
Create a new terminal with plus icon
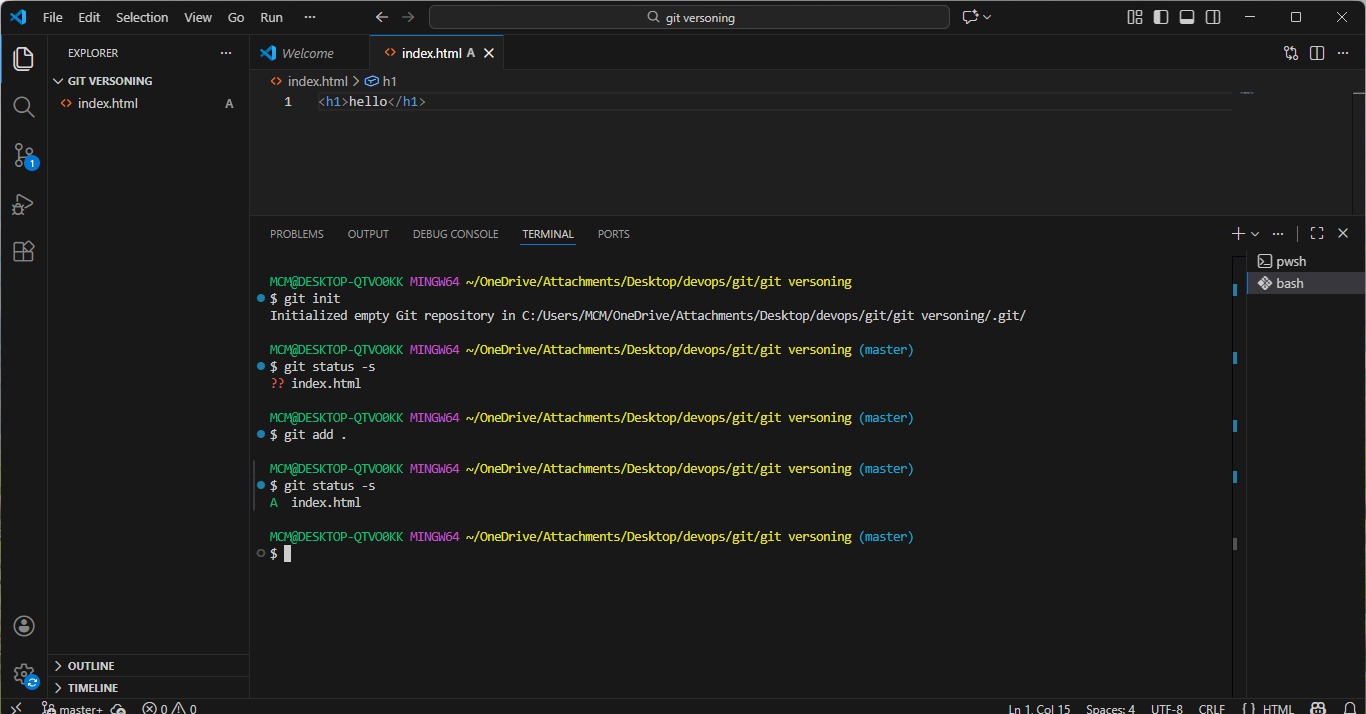coord(1238,233)
